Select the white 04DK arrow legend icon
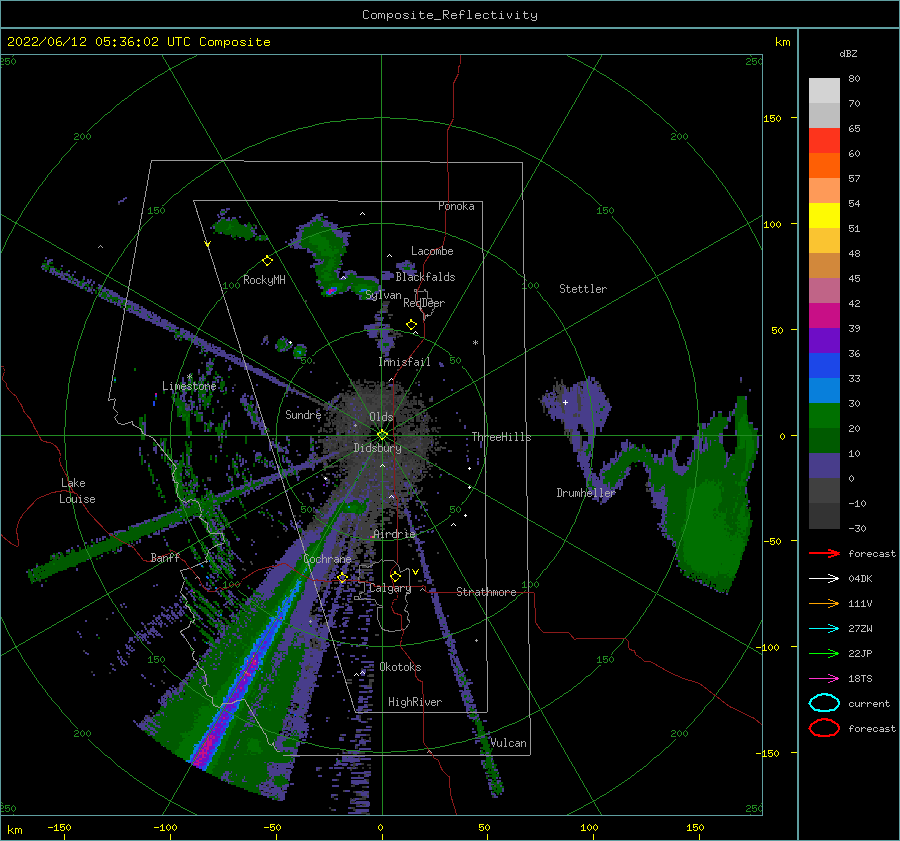The height and width of the screenshot is (841, 900). click(824, 578)
